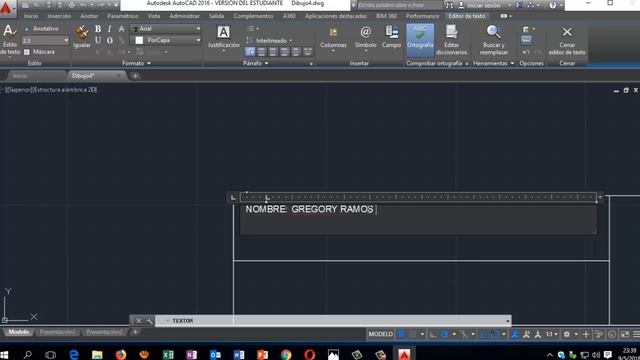Open the Justificación menu
Screen dimensions: 640x360
point(223,38)
